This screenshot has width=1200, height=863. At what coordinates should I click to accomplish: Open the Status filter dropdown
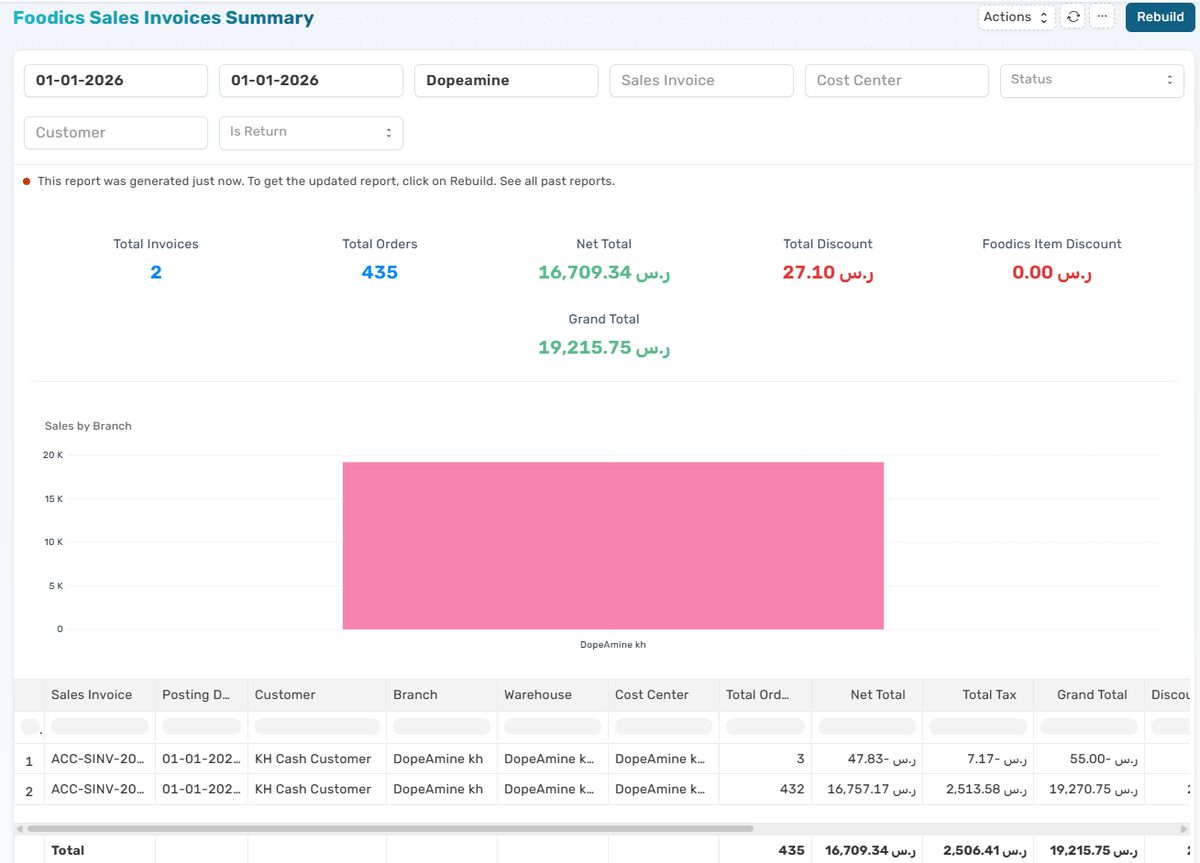pos(1091,79)
